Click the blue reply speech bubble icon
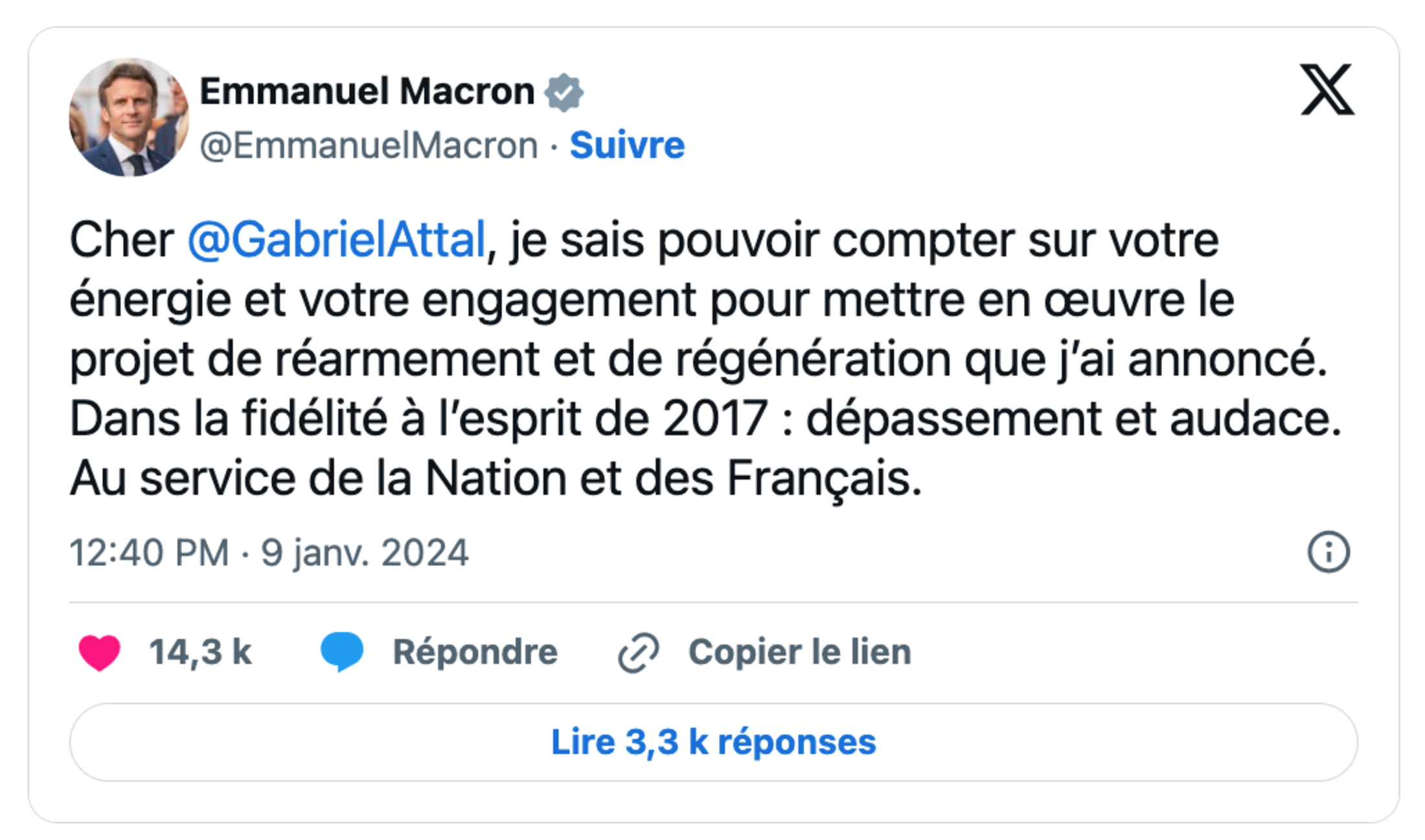Image resolution: width=1425 pixels, height=840 pixels. tap(342, 651)
